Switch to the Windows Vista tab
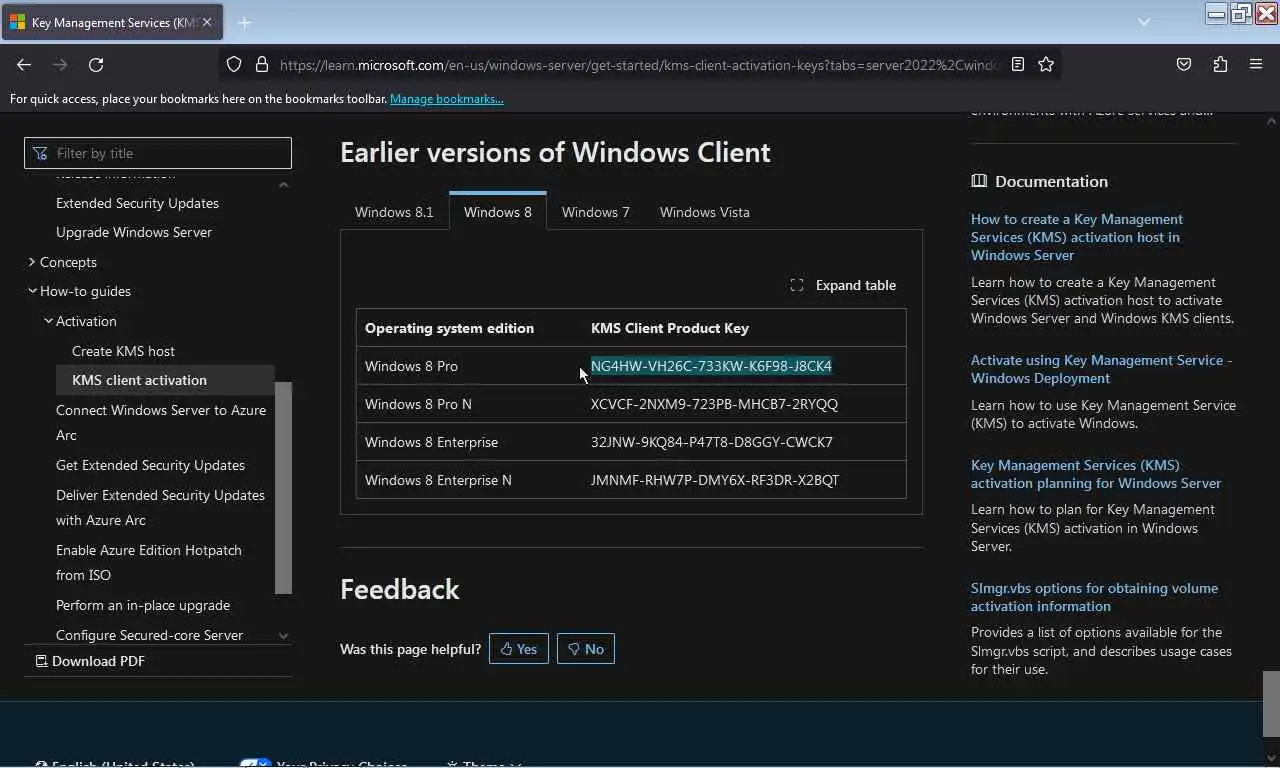This screenshot has height=768, width=1280. coord(705,212)
